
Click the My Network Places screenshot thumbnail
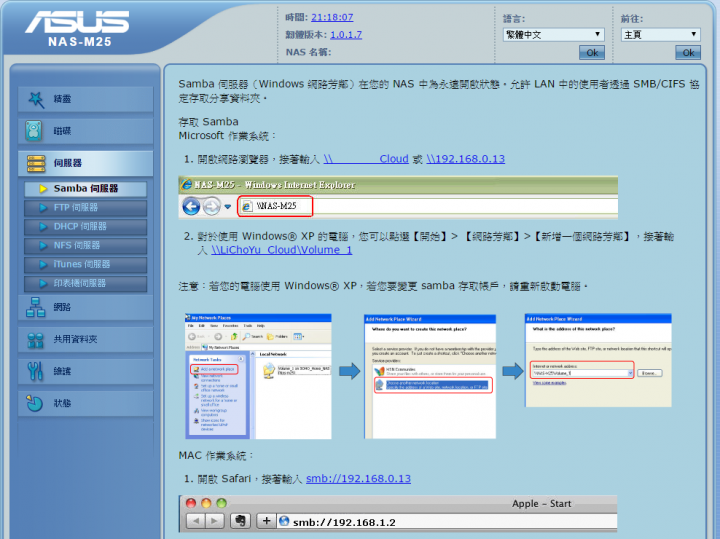coord(258,376)
